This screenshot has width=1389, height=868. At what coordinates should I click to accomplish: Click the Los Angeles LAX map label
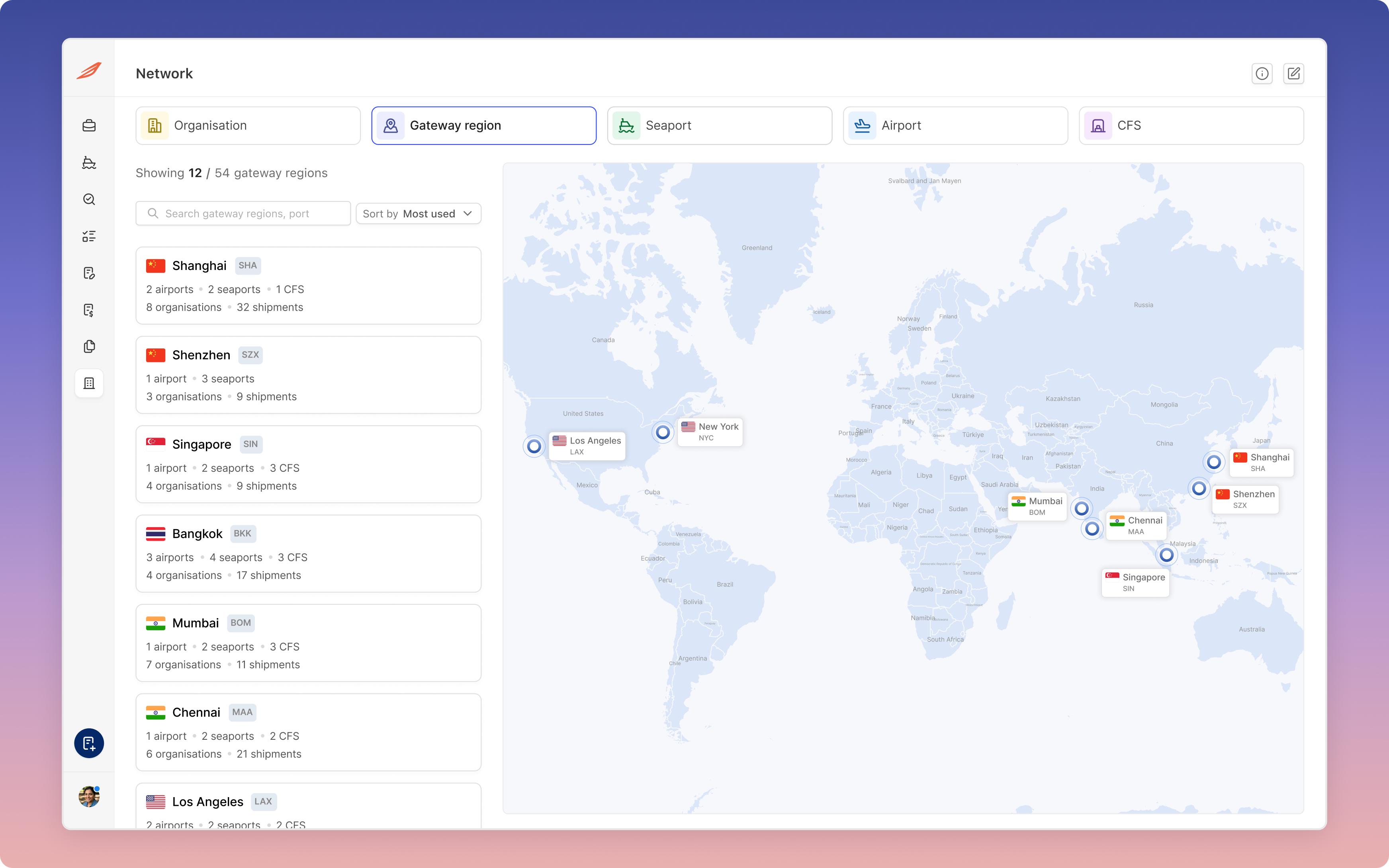click(587, 446)
